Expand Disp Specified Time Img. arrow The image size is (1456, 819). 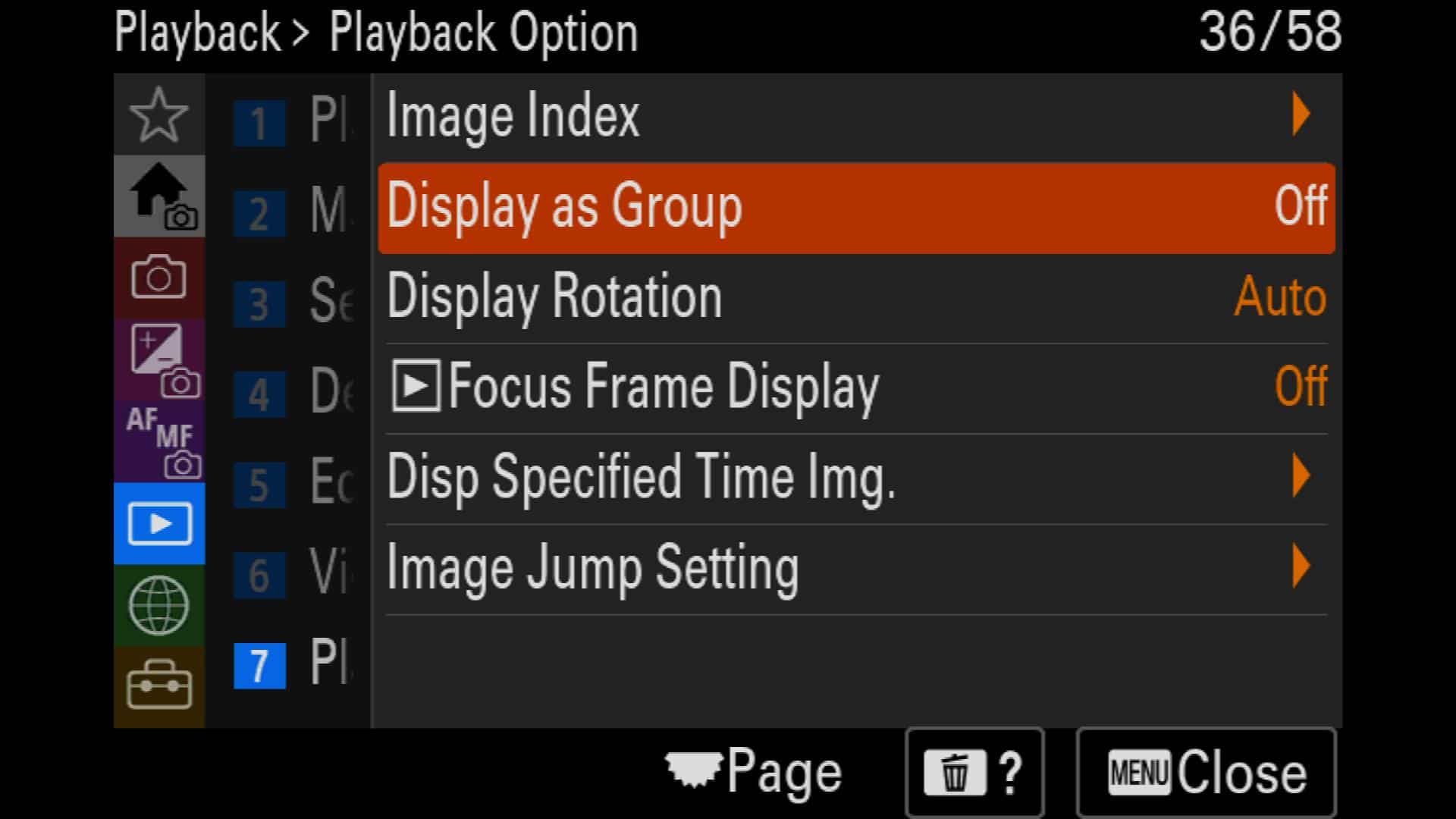1301,476
